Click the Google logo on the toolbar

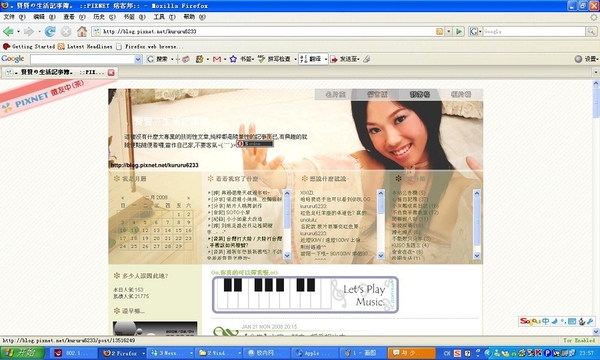click(13, 59)
